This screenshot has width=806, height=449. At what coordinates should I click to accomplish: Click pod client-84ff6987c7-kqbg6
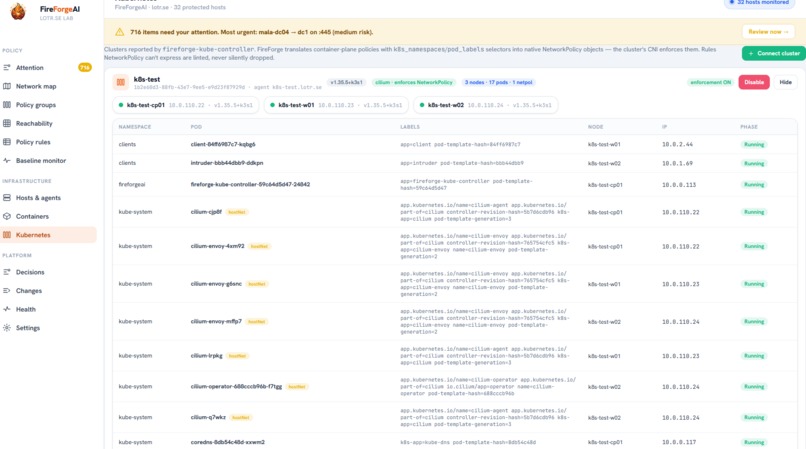coord(223,145)
